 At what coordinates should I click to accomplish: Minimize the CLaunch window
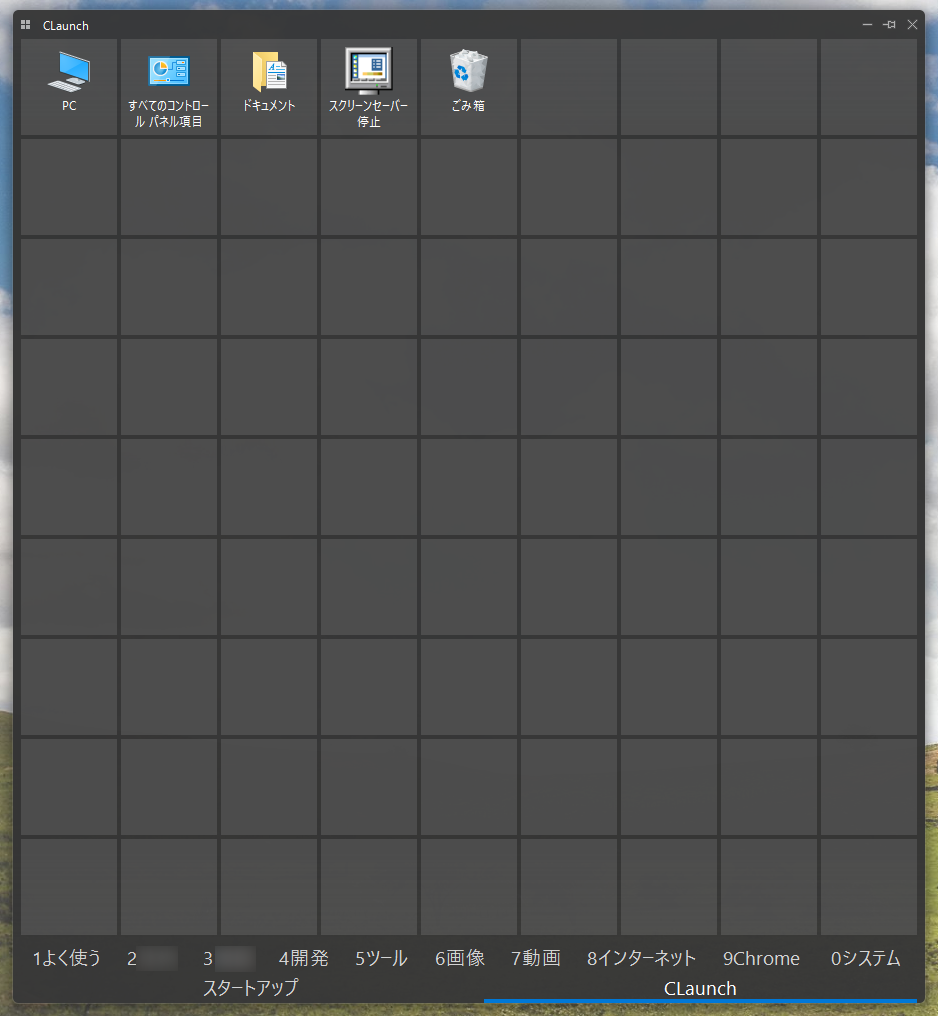[x=867, y=25]
